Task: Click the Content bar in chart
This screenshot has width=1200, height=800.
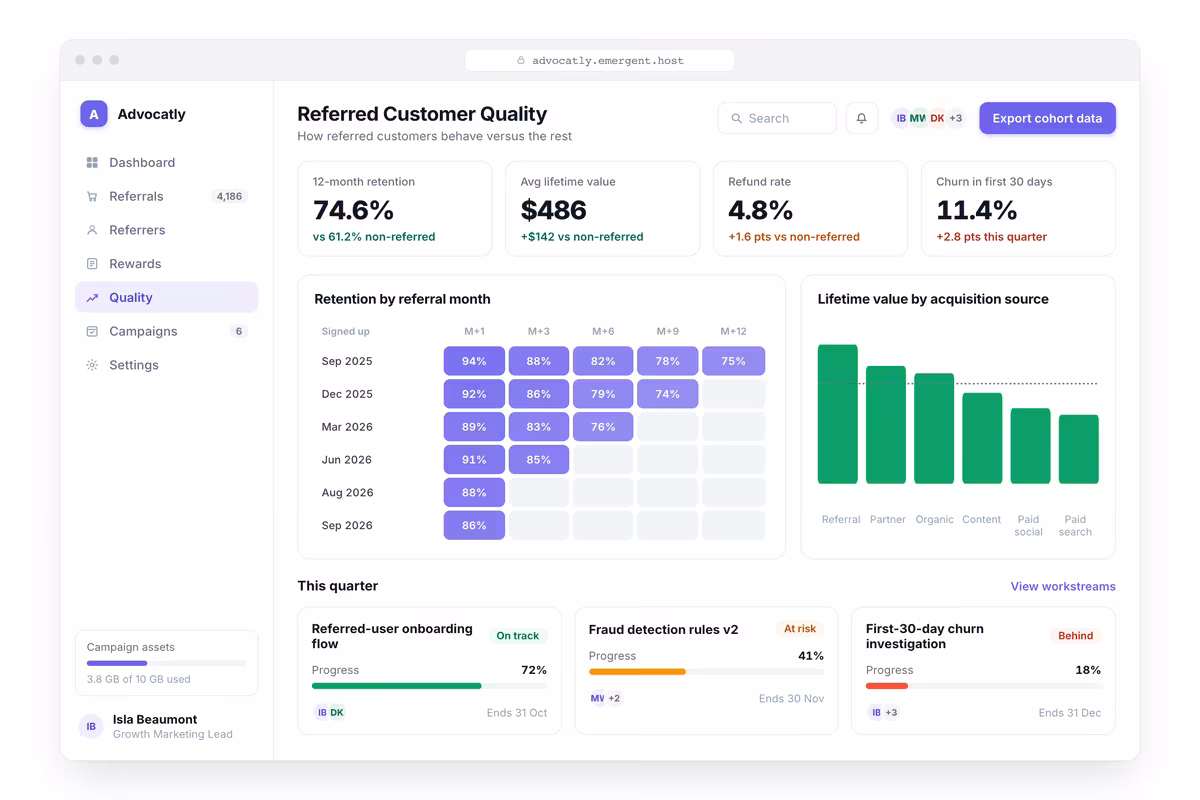Action: pos(982,438)
